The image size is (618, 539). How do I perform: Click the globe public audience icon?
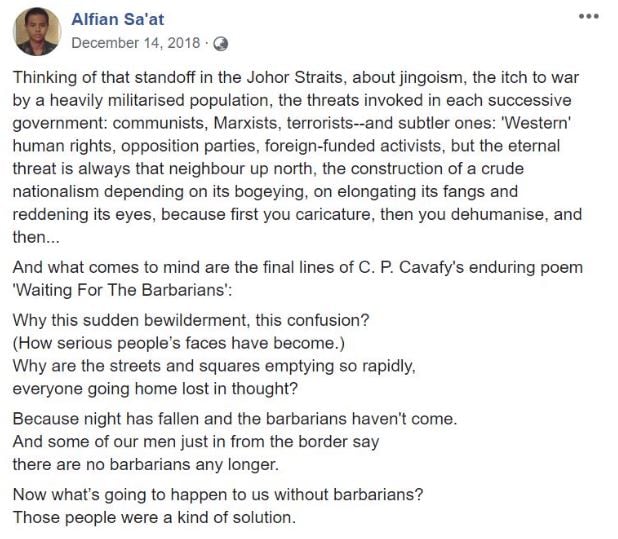click(221, 43)
